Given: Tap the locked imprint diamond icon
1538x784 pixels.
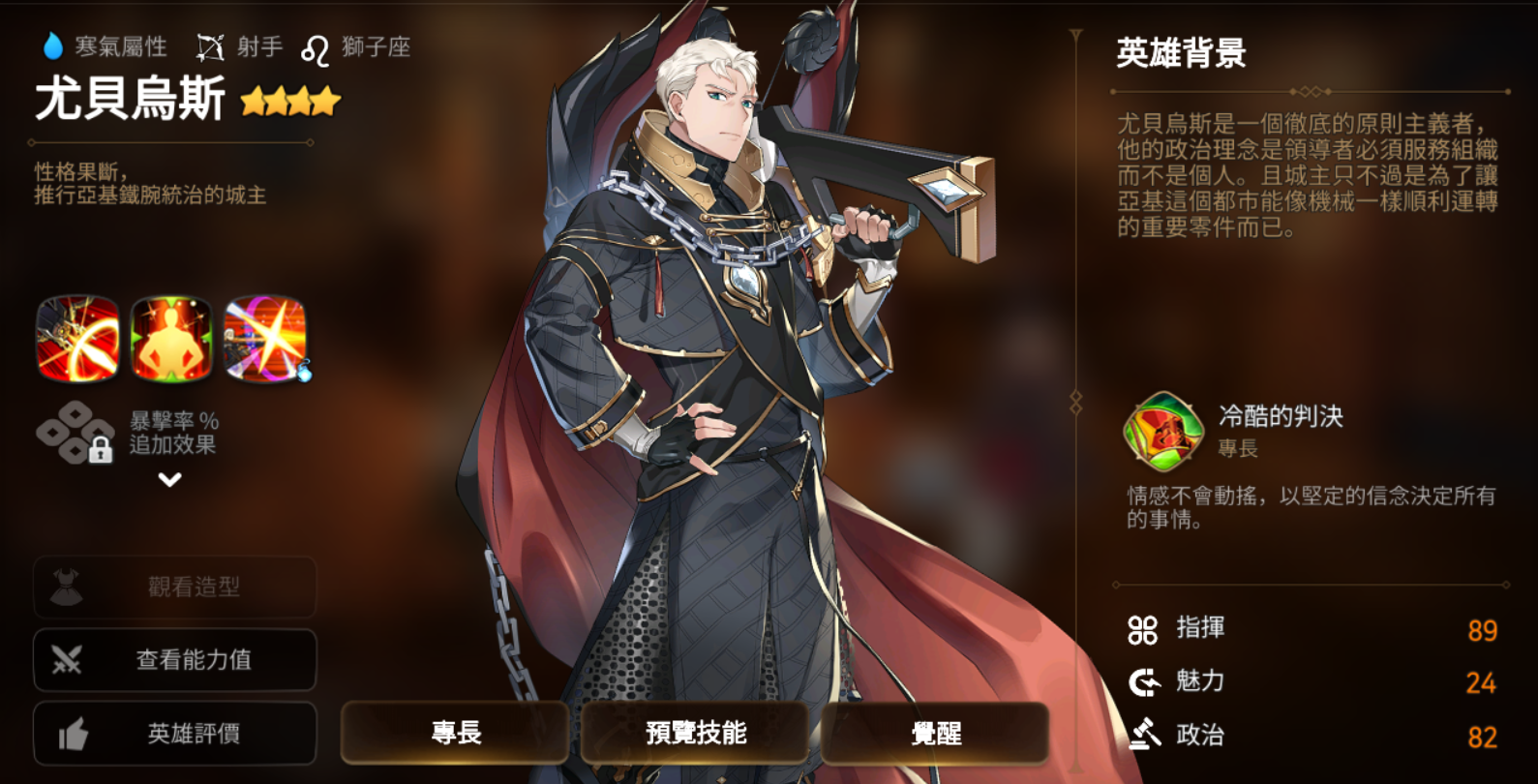Looking at the screenshot, I should tap(75, 433).
